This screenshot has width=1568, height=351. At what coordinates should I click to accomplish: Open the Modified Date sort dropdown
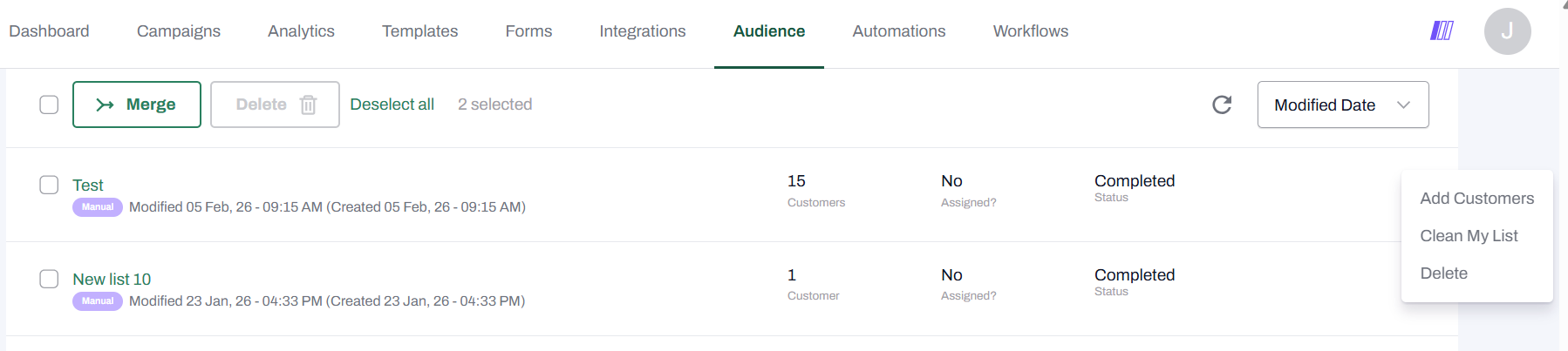1325,105
